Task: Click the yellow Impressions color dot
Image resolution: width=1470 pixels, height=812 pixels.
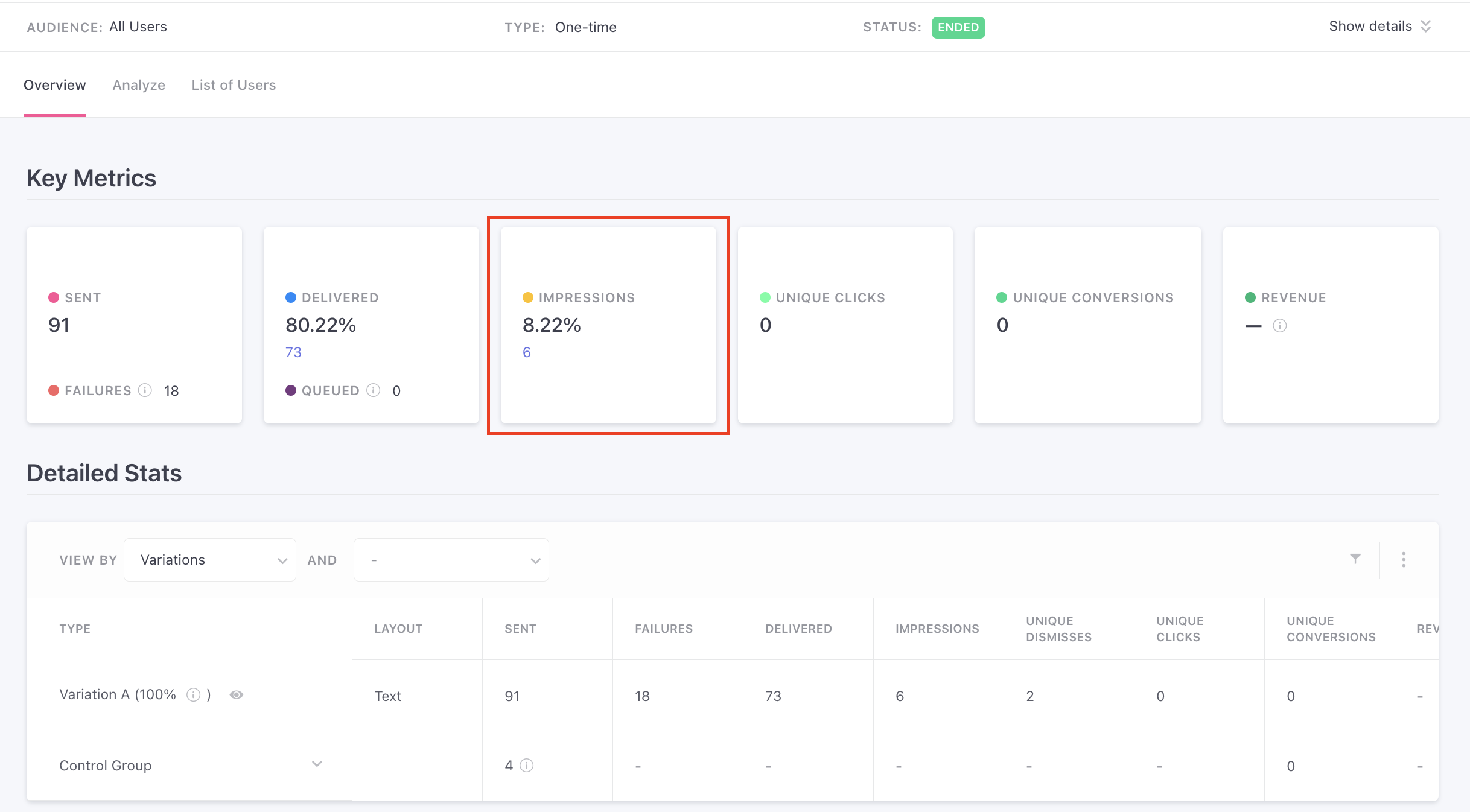Action: tap(528, 297)
